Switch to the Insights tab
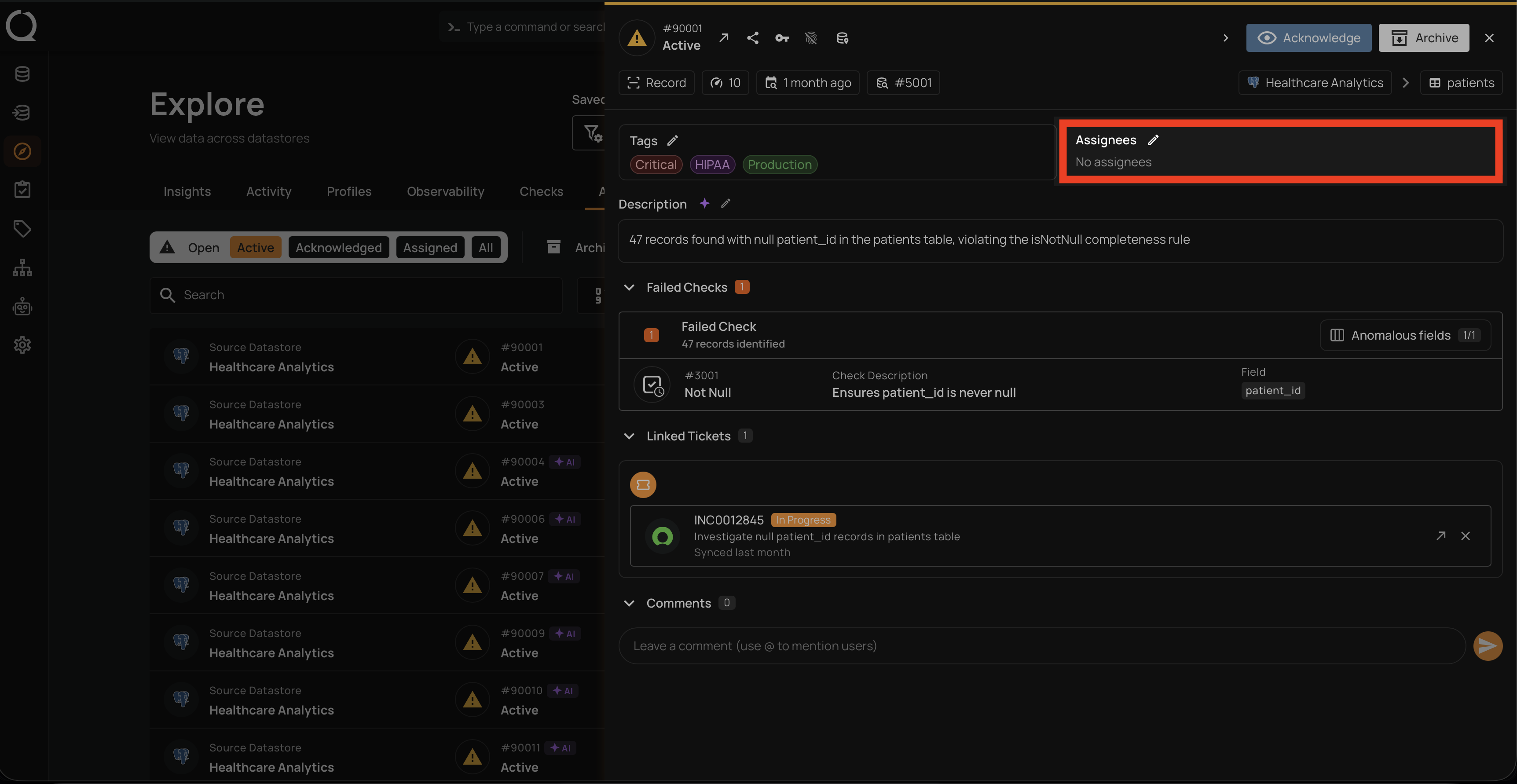Screen dimensions: 1517x784 coord(187,191)
